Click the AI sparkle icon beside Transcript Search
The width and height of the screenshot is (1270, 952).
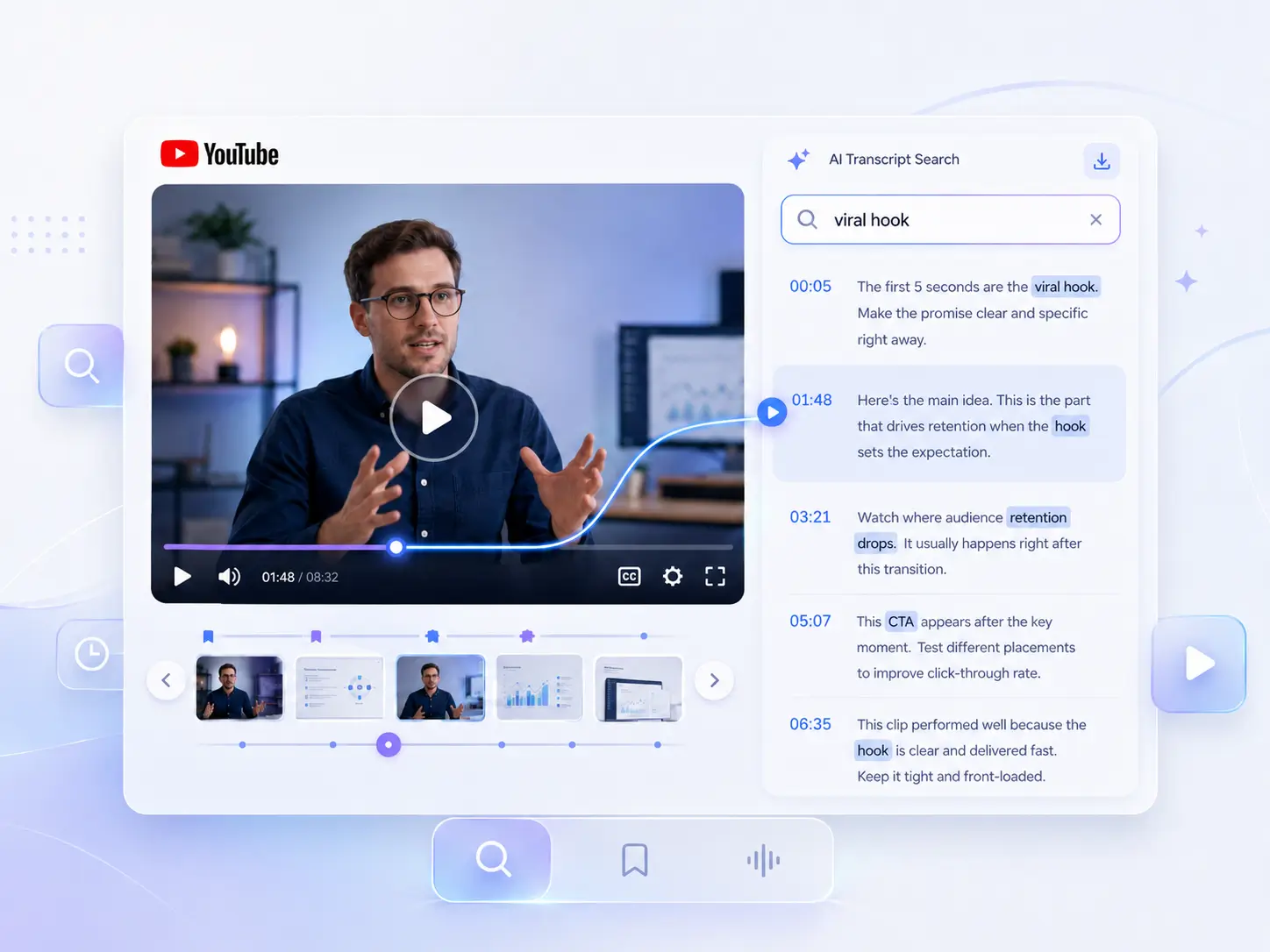(798, 159)
